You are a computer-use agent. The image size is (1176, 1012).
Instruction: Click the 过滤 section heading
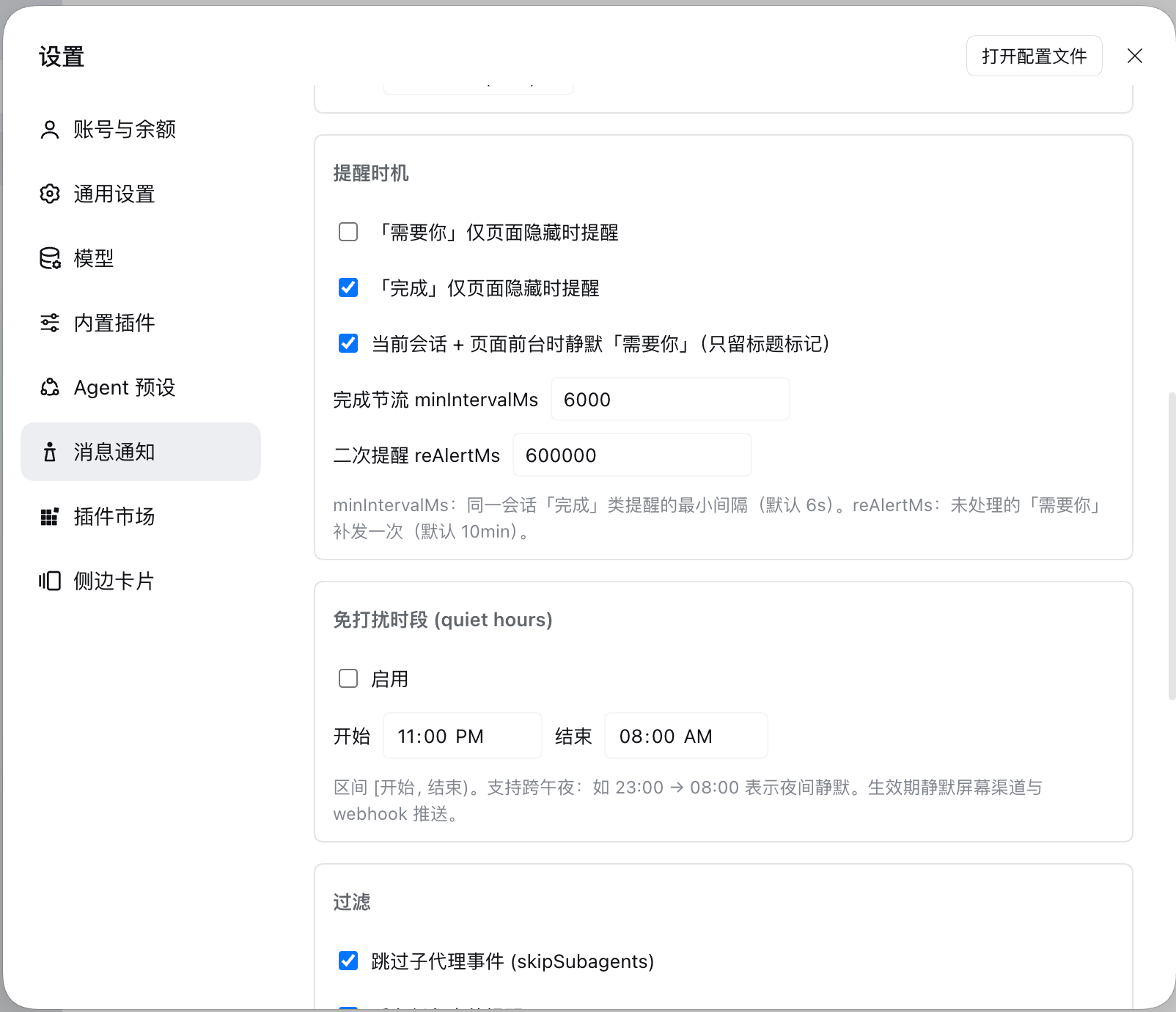coord(352,901)
